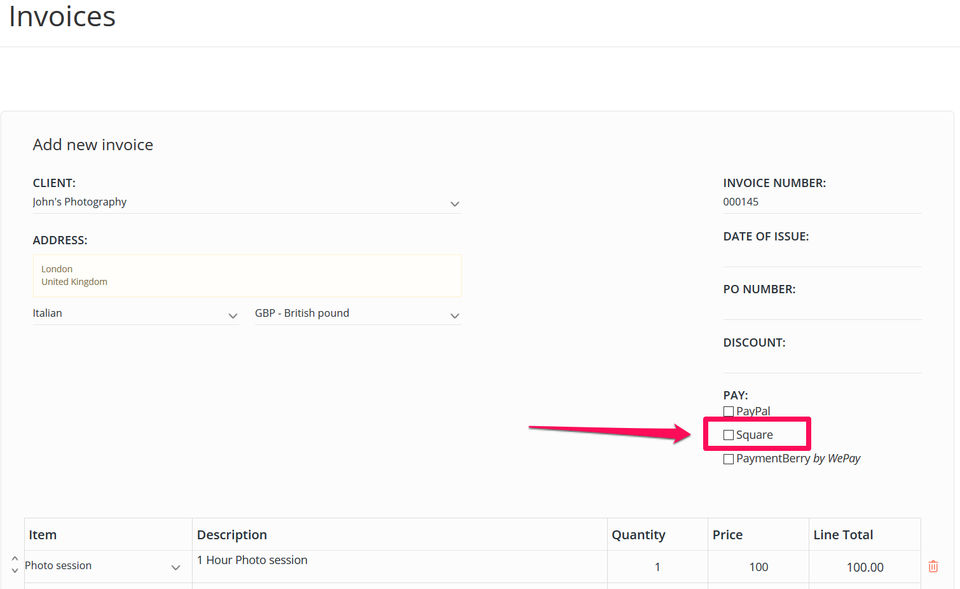The height and width of the screenshot is (589, 960).
Task: Click the Invoice Number field 000145
Action: click(821, 202)
